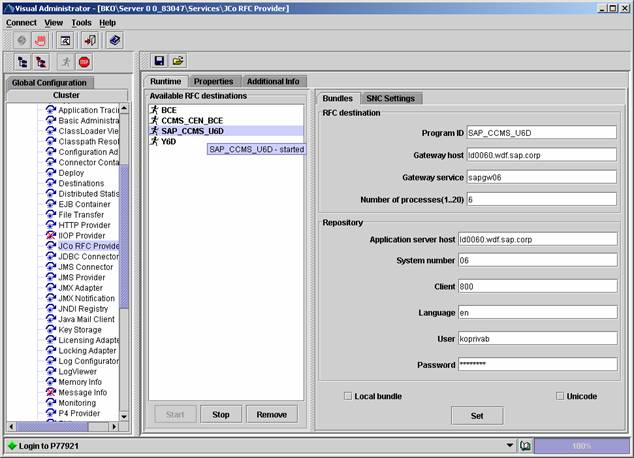
Task: Click the open folder icon beside save
Action: point(178,62)
